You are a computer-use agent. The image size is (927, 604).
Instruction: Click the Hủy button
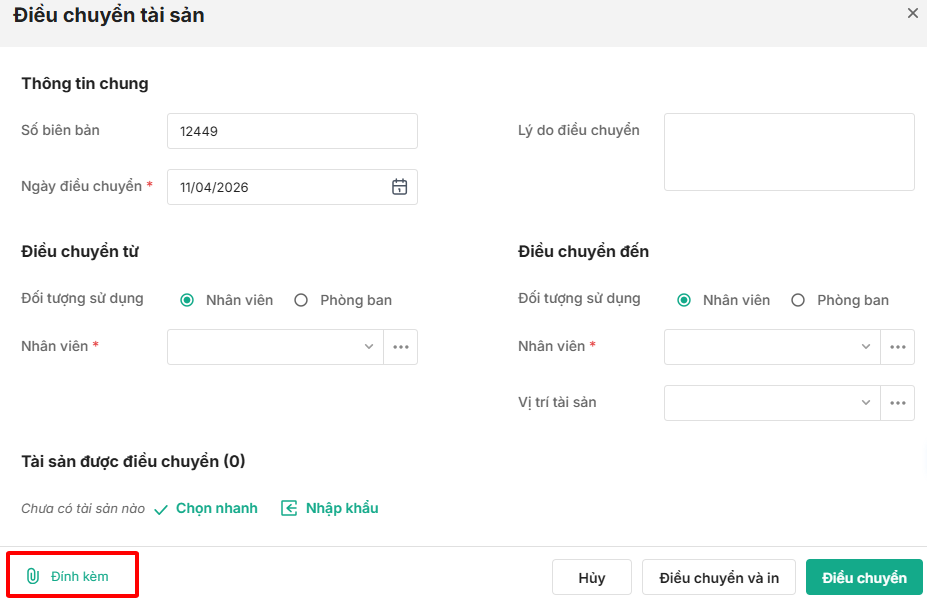[592, 578]
